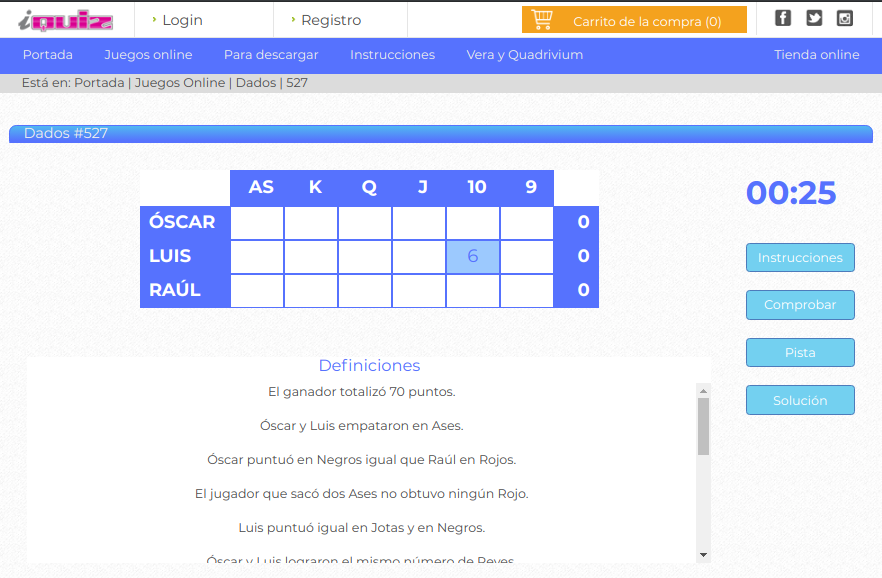This screenshot has height=578, width=882.
Task: Click the 00:25 timer
Action: (x=791, y=193)
